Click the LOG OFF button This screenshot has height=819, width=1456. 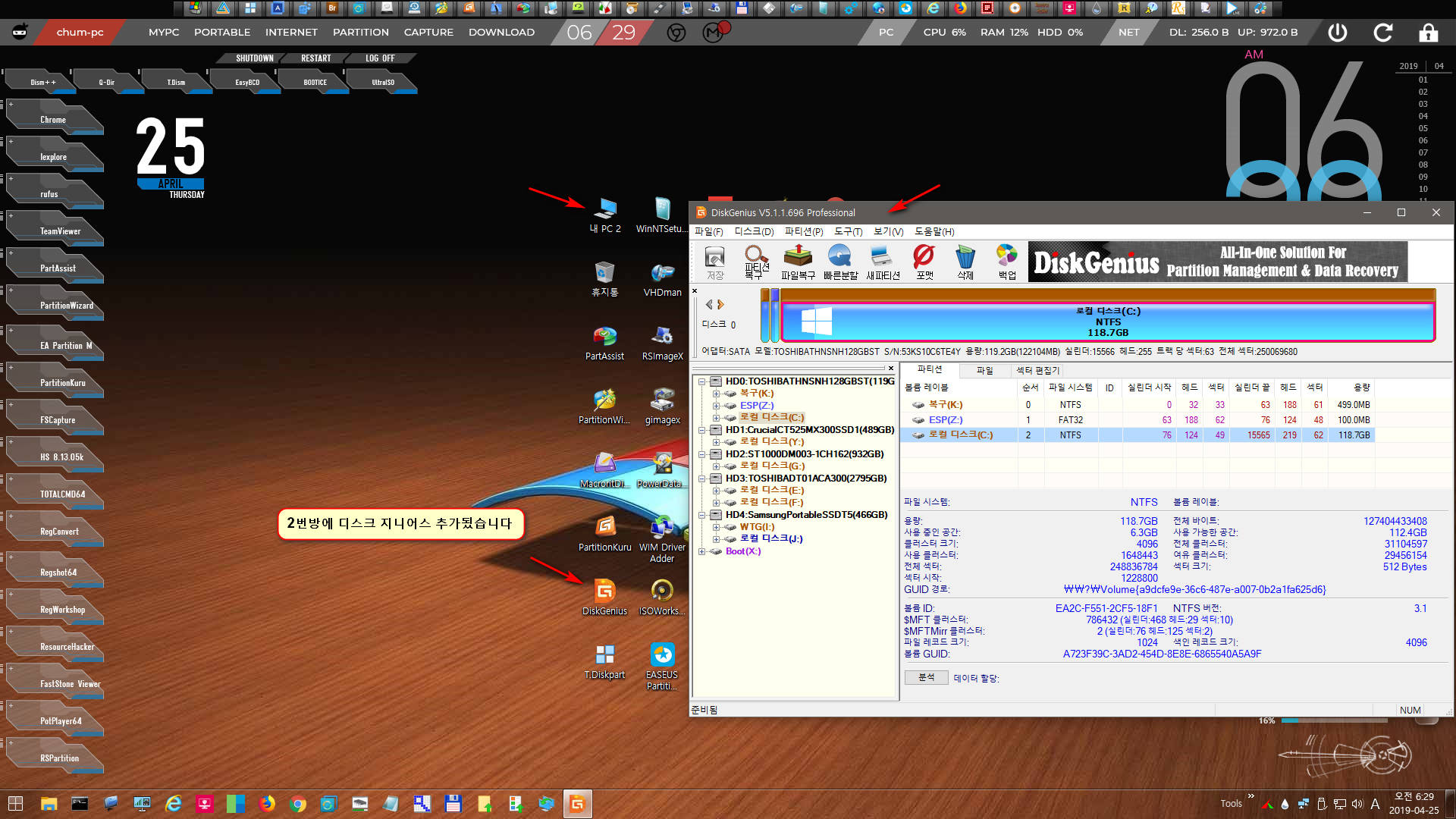click(x=380, y=58)
